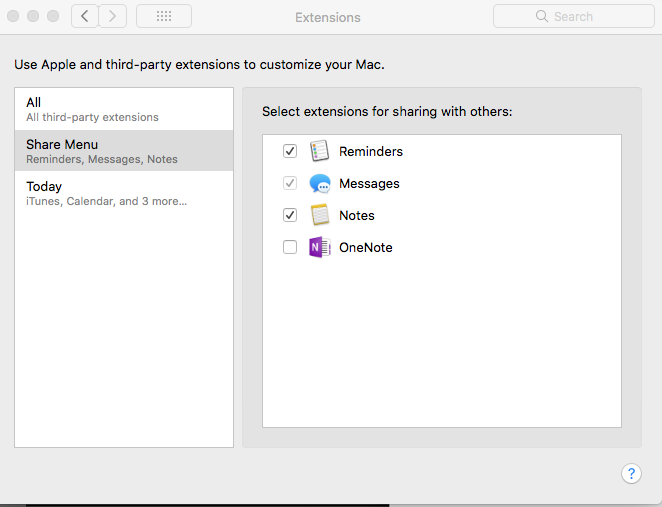Click the Messages speech bubble icon
Screen dimensions: 662x507
pos(319,183)
